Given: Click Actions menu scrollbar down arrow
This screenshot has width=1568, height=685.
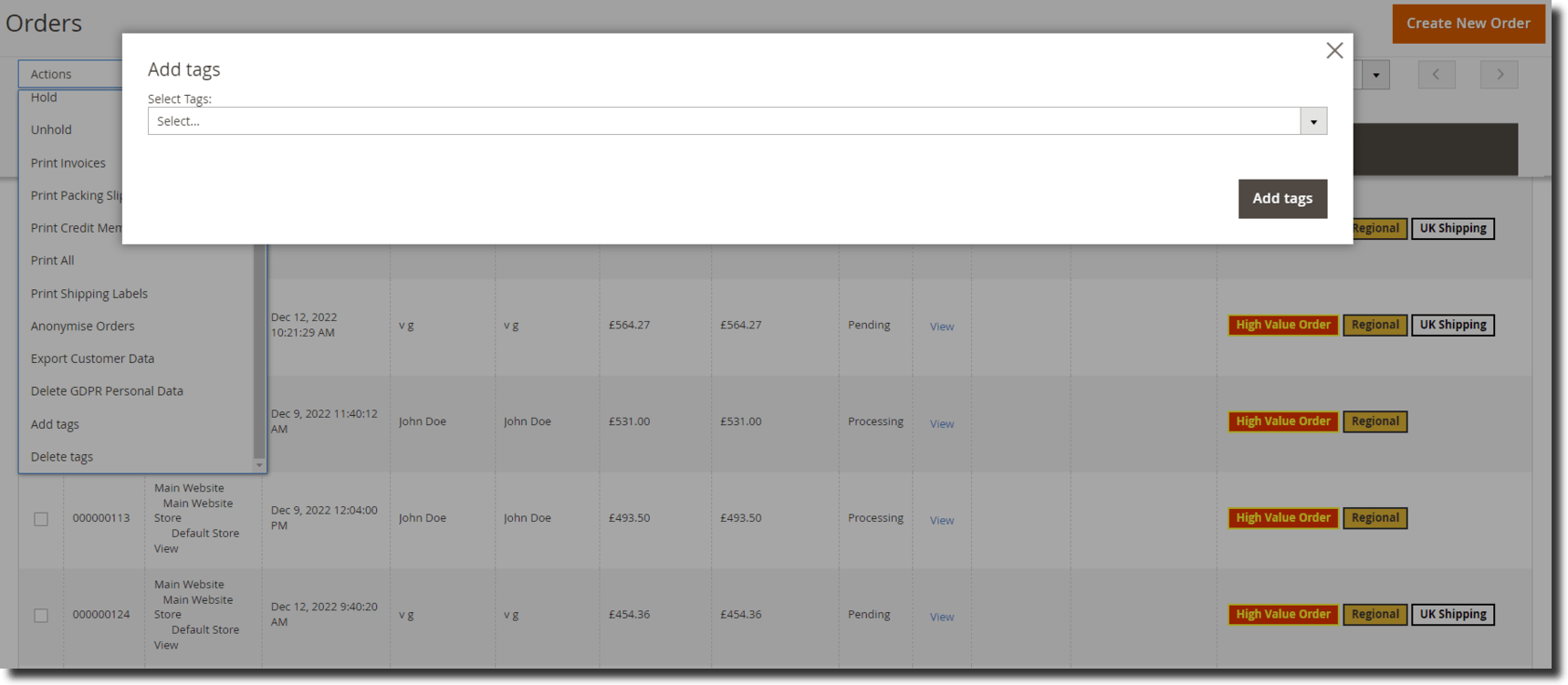Looking at the screenshot, I should pos(259,465).
